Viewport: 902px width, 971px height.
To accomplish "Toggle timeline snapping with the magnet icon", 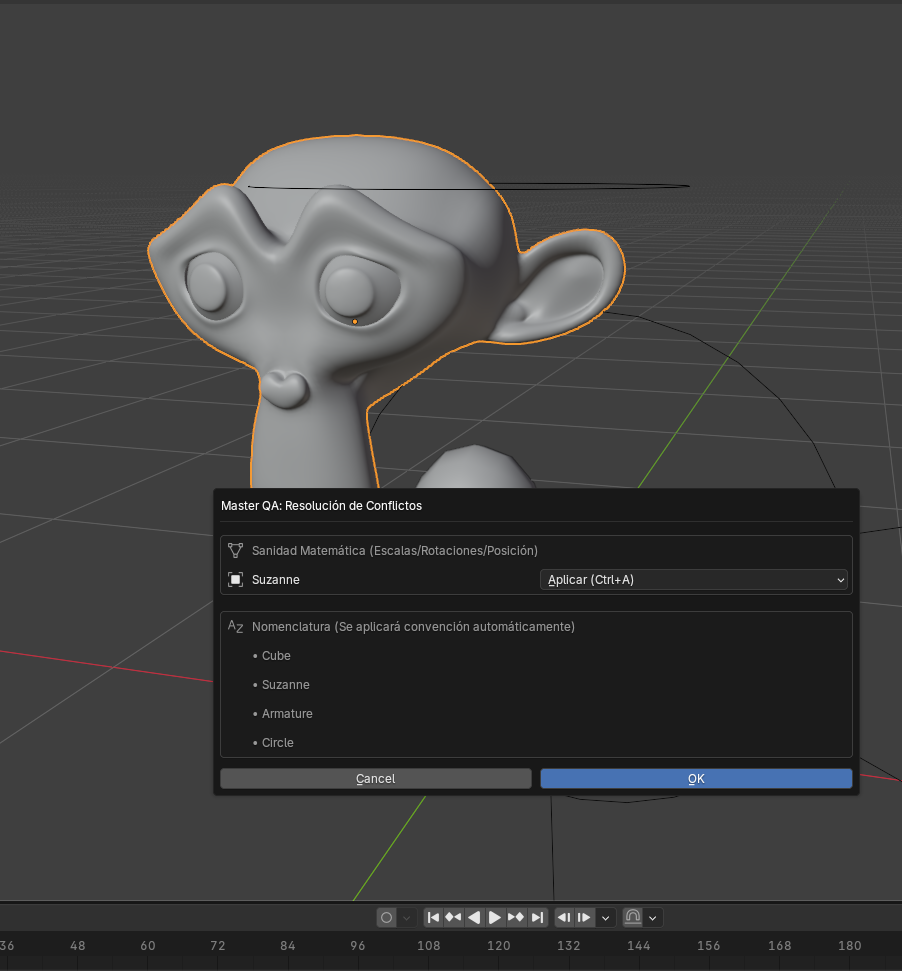I will point(633,917).
